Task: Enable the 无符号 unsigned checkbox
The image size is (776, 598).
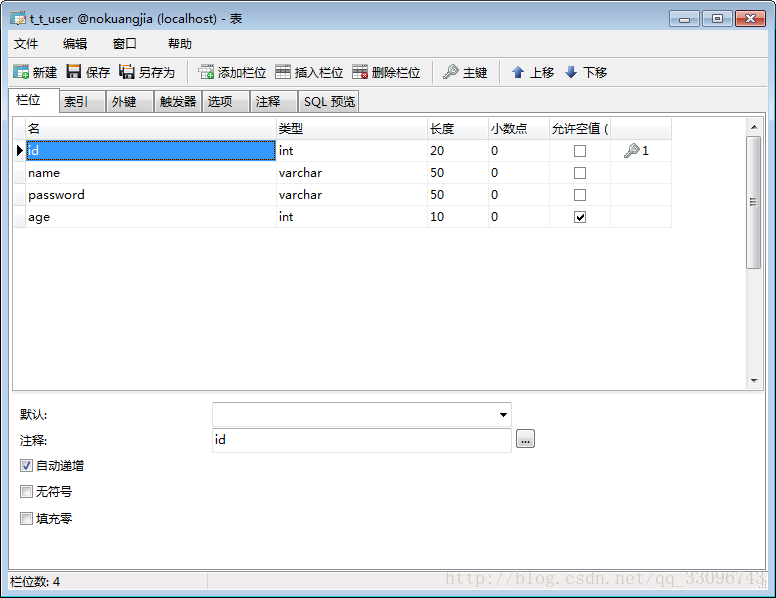Action: 26,492
